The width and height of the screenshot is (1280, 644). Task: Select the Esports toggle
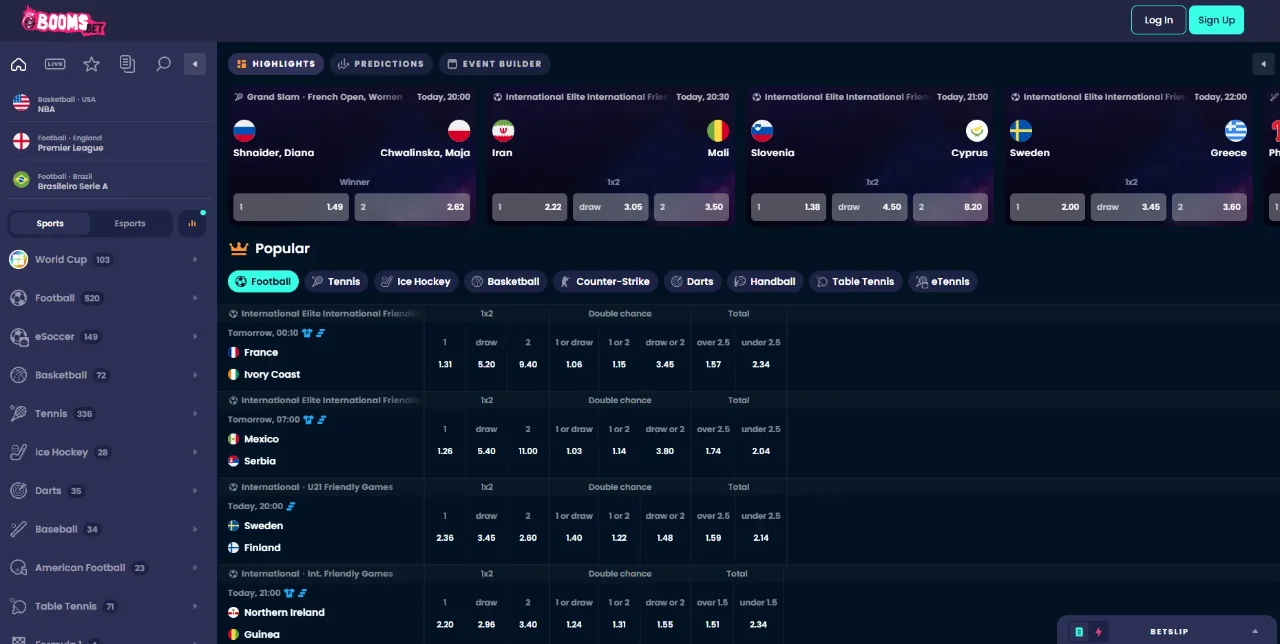[x=130, y=224]
